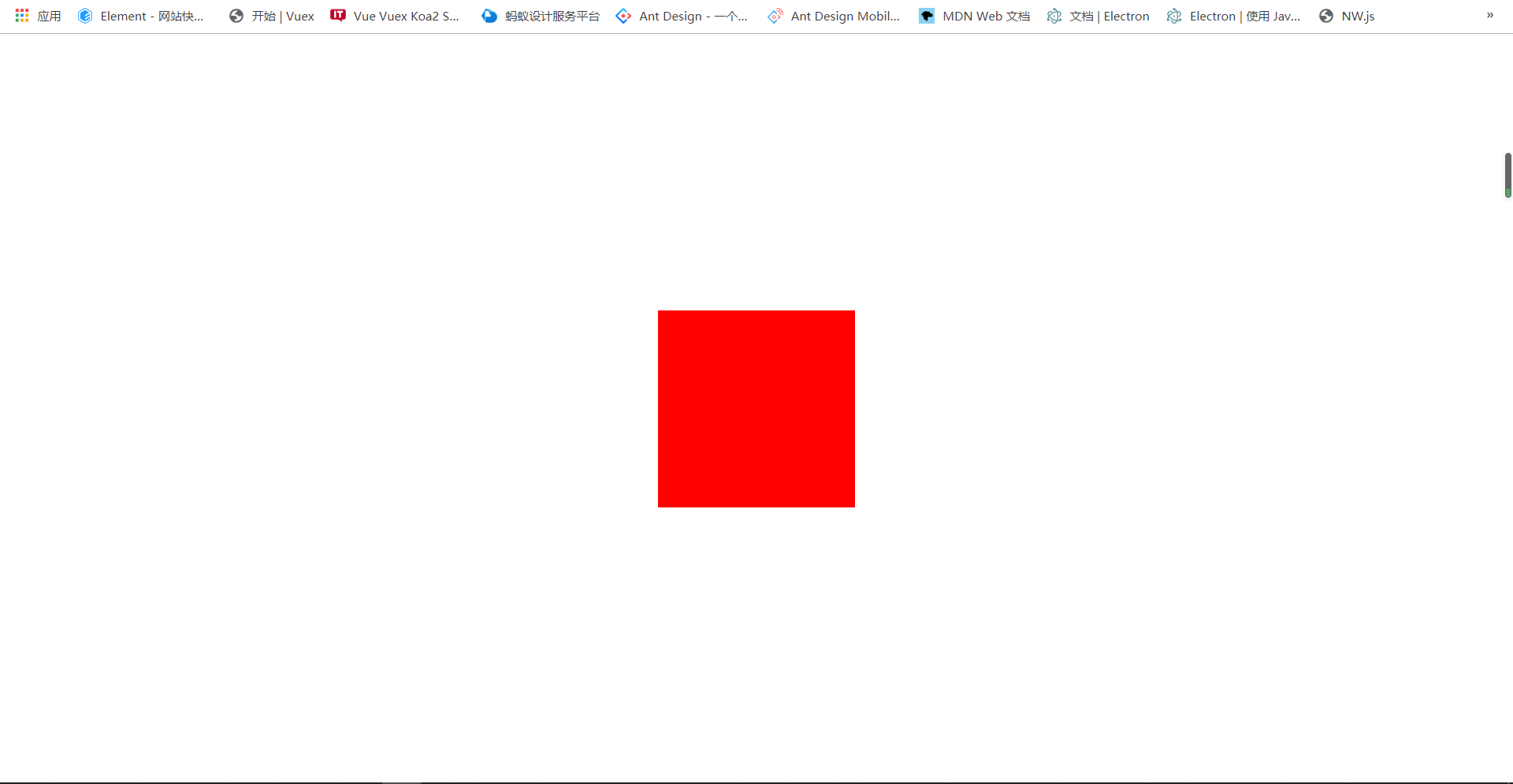1513x784 pixels.
Task: Click the globe icon beside NW.js
Action: click(x=1326, y=16)
